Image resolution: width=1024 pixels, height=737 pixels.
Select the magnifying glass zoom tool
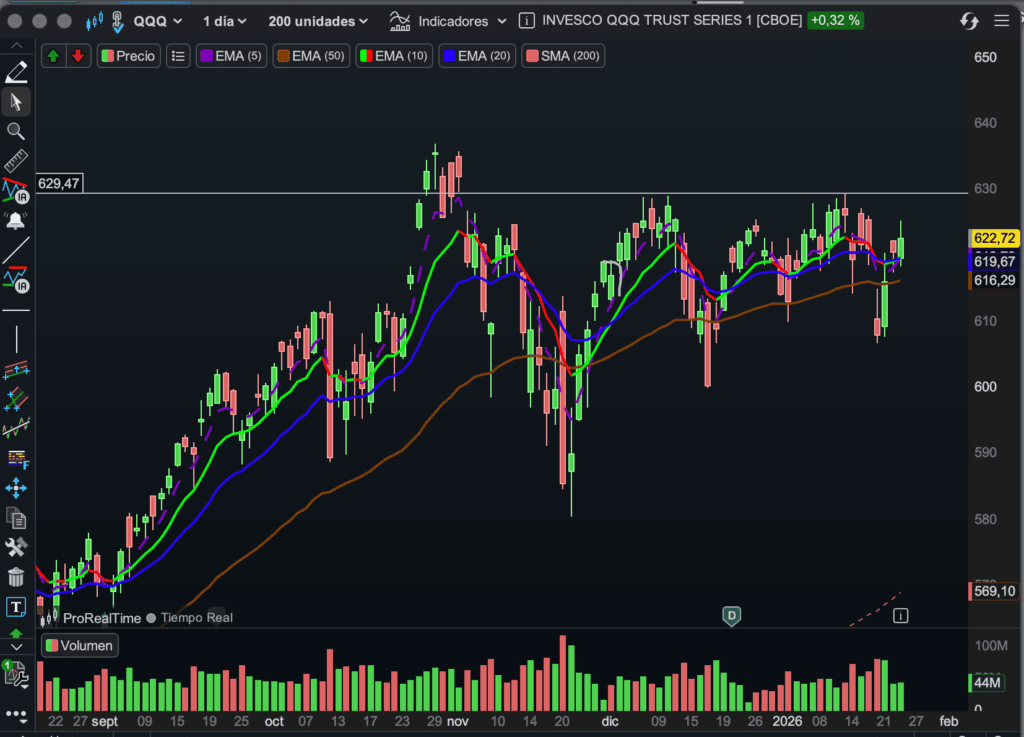[x=16, y=131]
